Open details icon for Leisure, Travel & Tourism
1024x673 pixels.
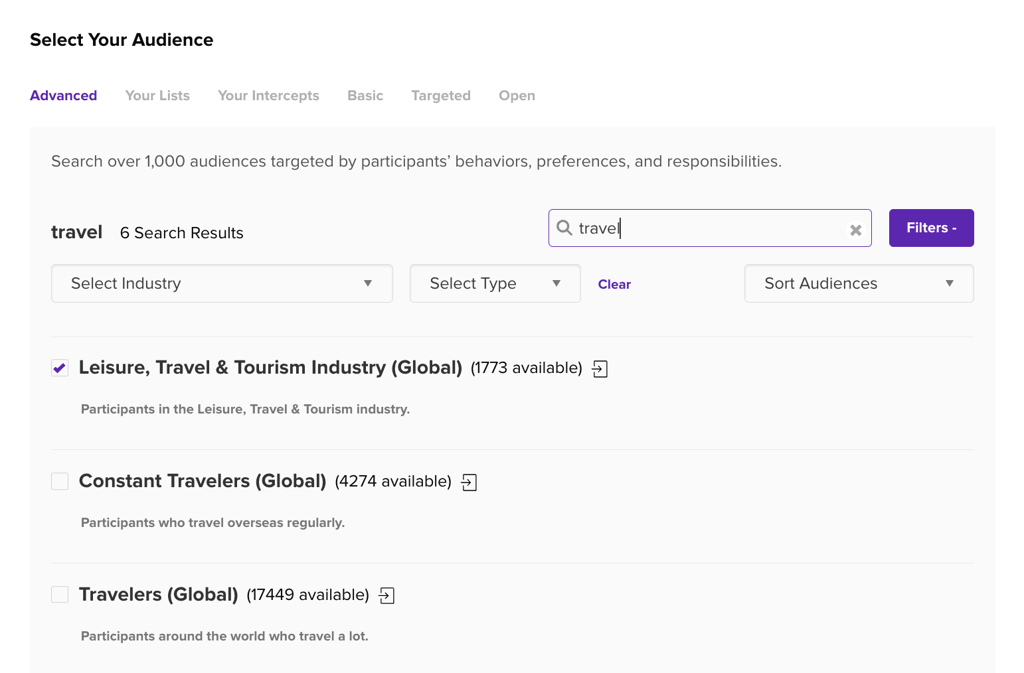[600, 369]
